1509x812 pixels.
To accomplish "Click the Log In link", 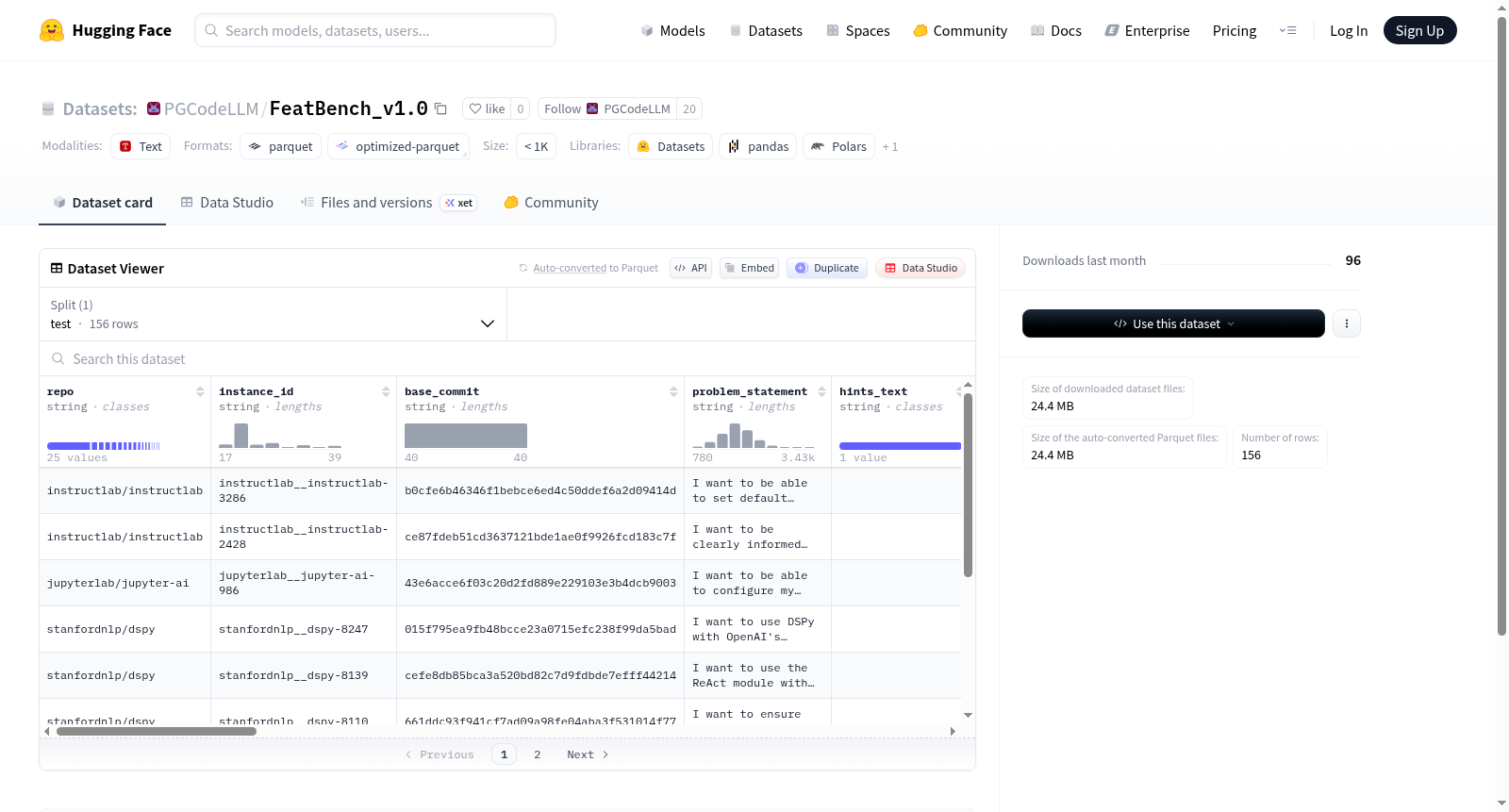I will [1349, 30].
